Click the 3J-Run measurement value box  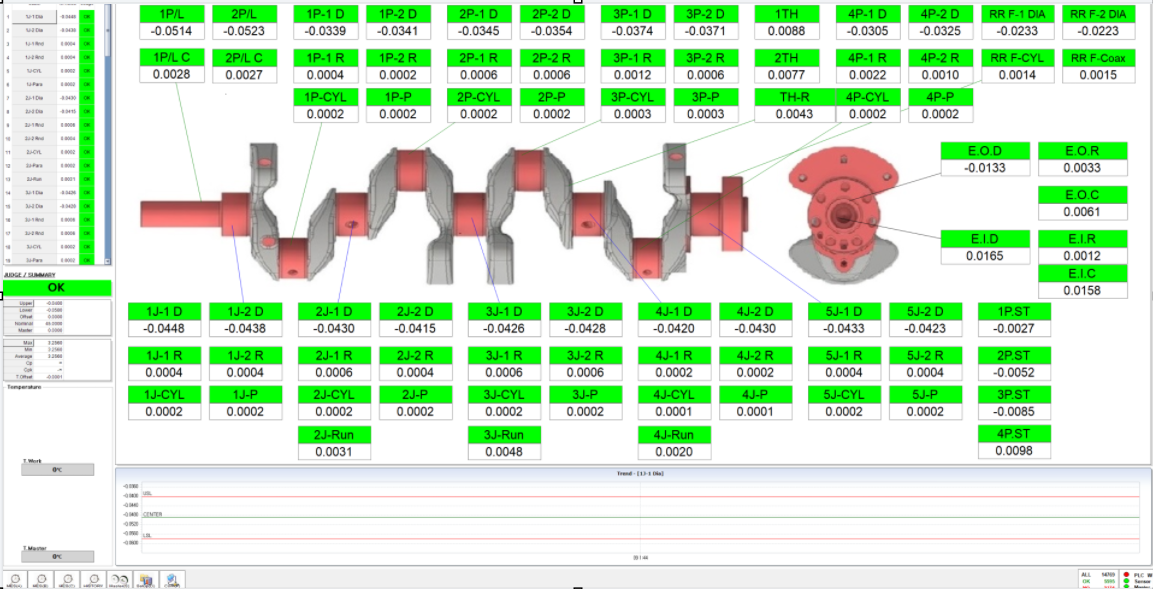click(x=504, y=452)
